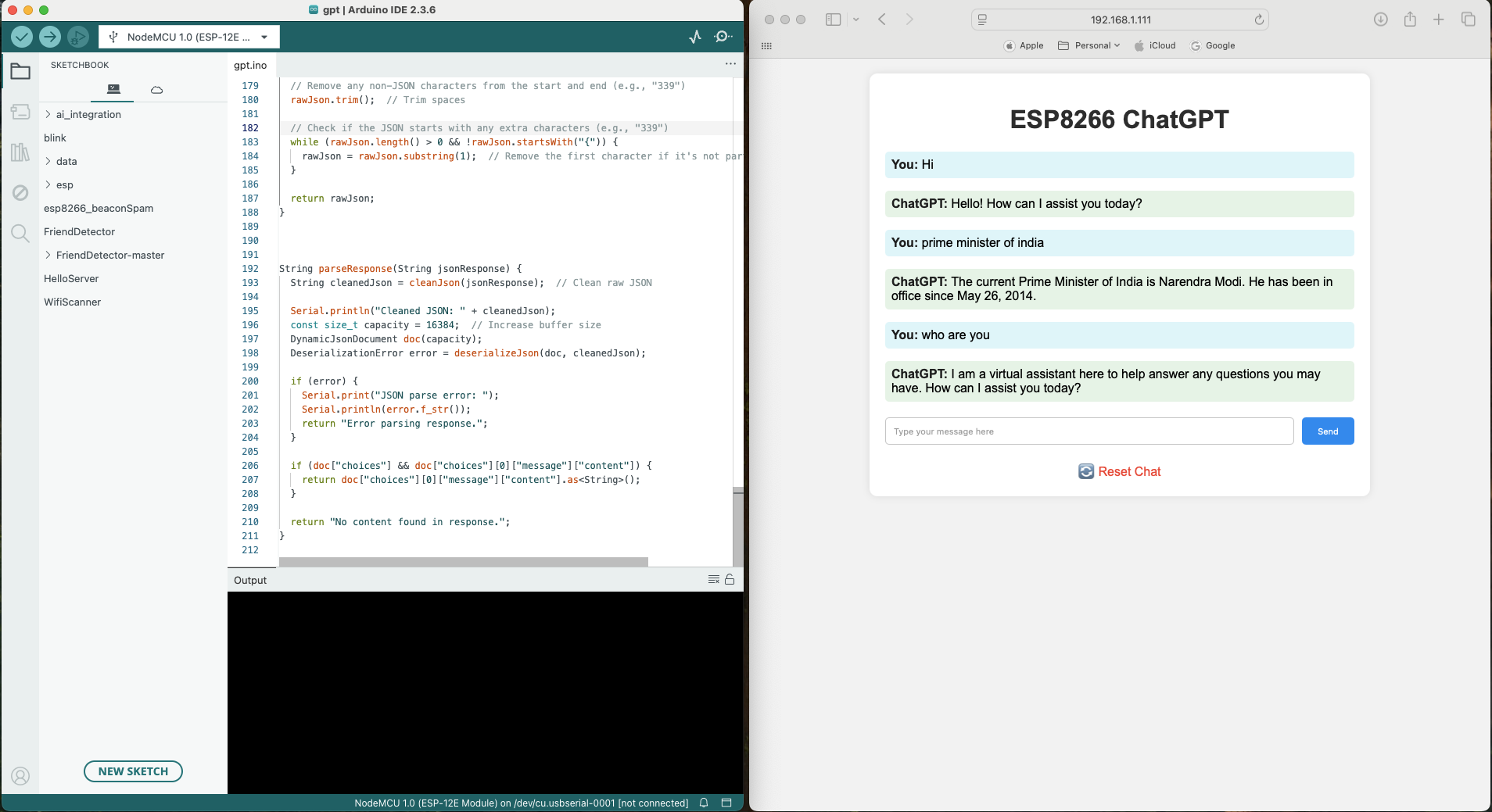Toggle output word wrap icon
Screen dimensions: 1492x812
point(713,579)
